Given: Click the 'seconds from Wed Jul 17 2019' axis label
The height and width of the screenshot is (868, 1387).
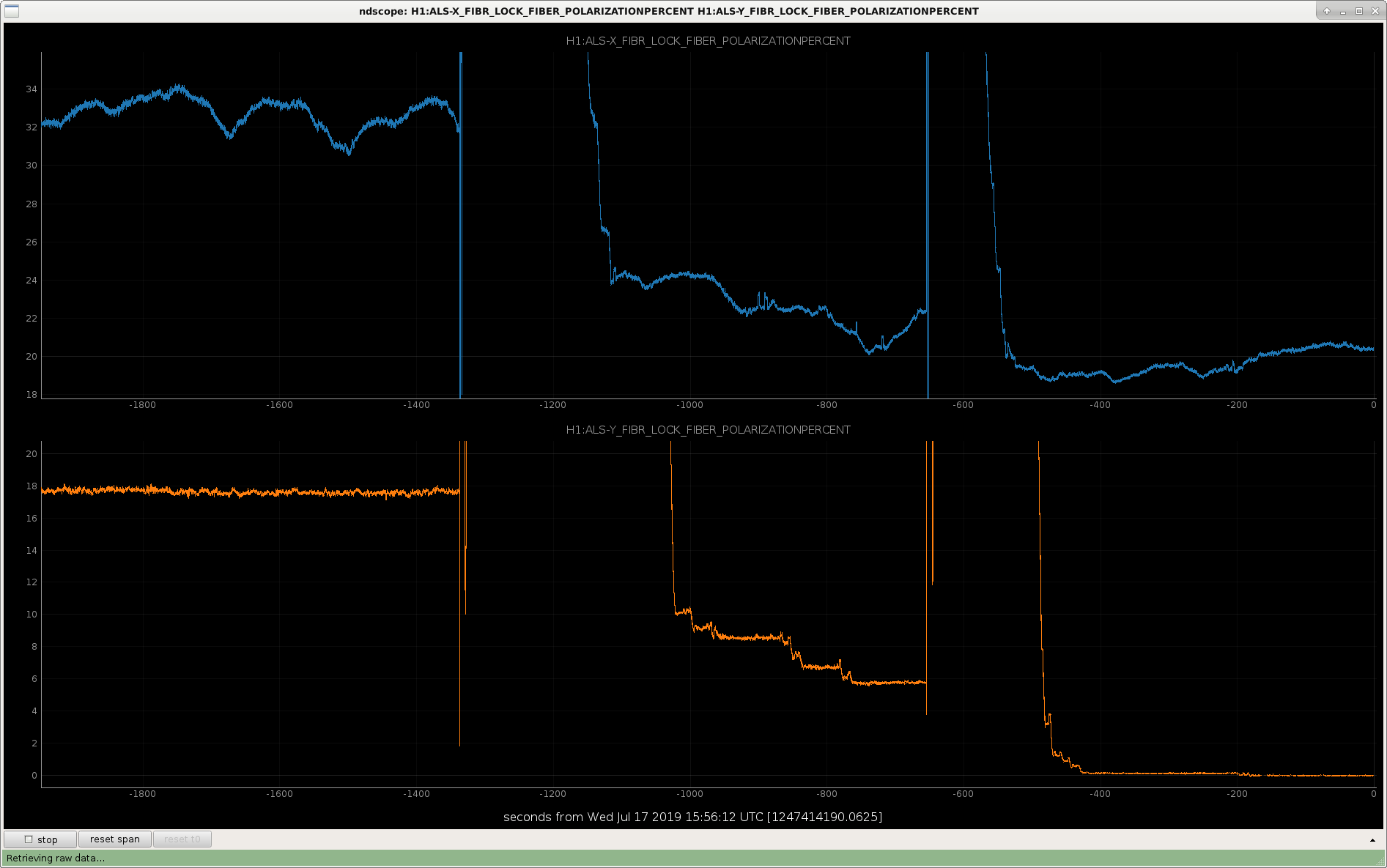Looking at the screenshot, I should click(x=692, y=817).
